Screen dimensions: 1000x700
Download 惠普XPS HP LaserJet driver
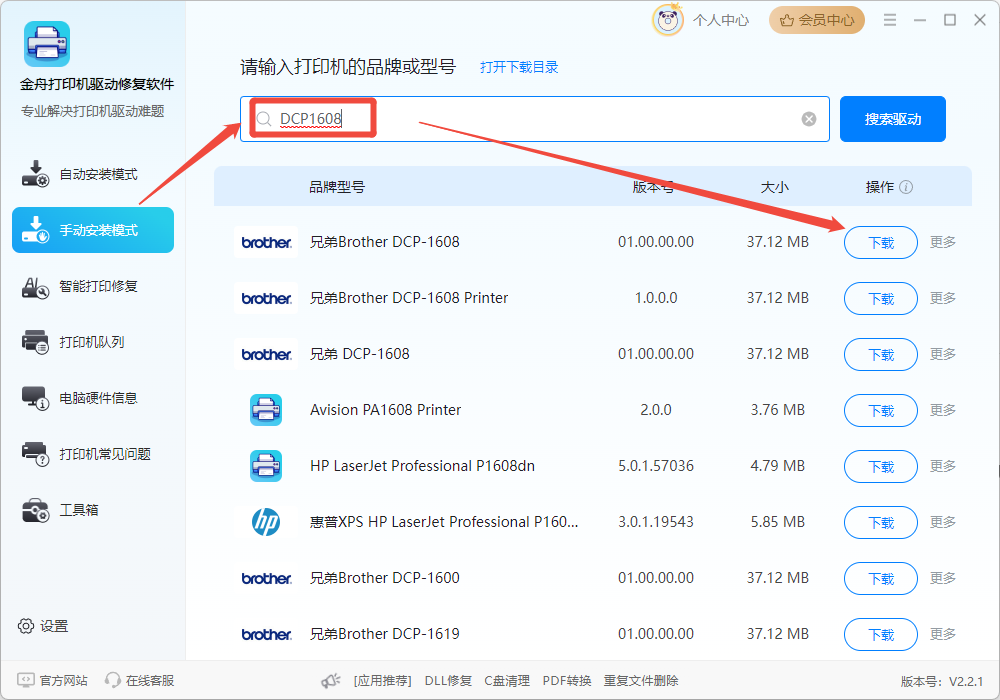coord(881,523)
